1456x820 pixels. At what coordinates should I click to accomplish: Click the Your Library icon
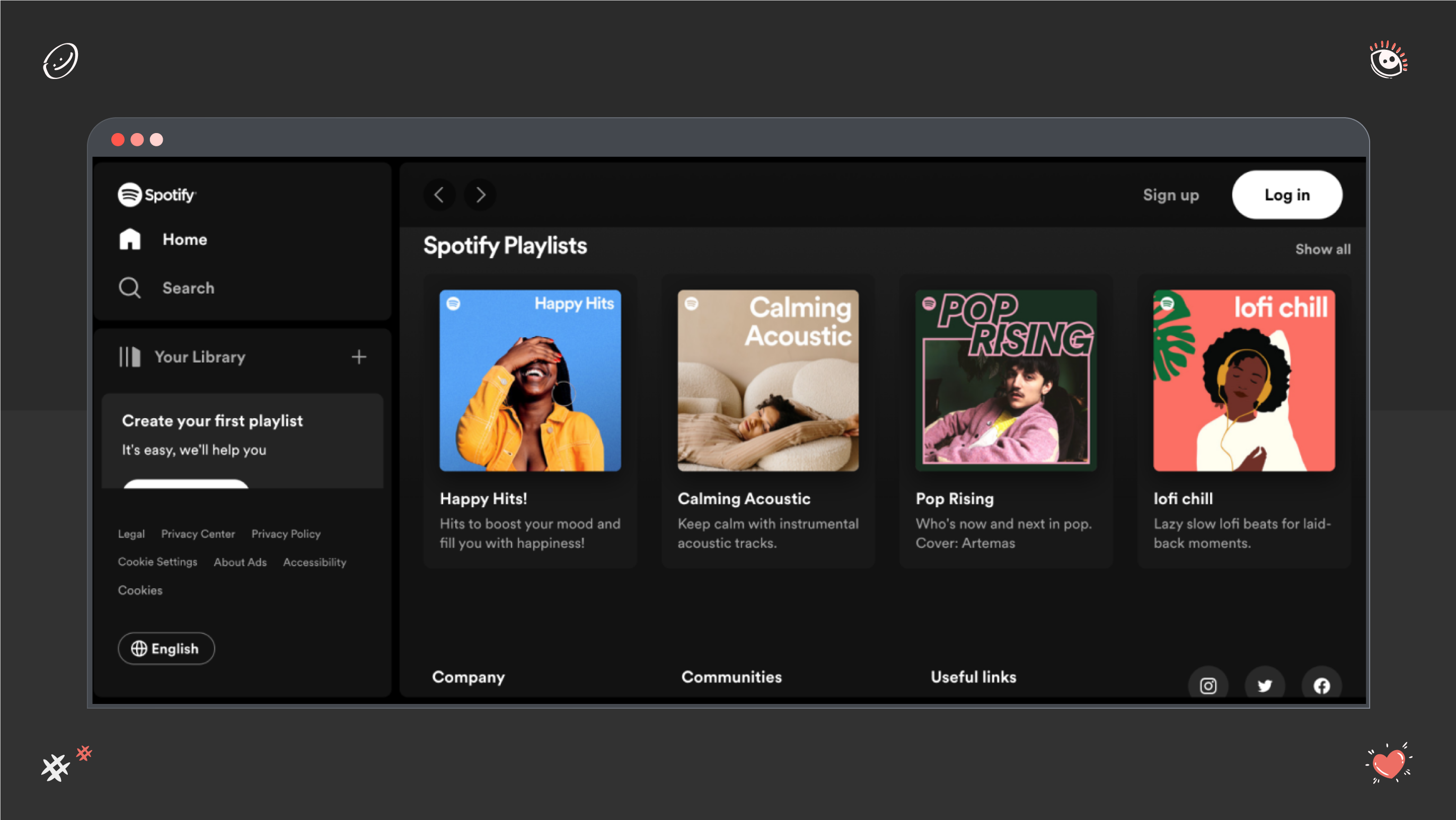point(130,357)
